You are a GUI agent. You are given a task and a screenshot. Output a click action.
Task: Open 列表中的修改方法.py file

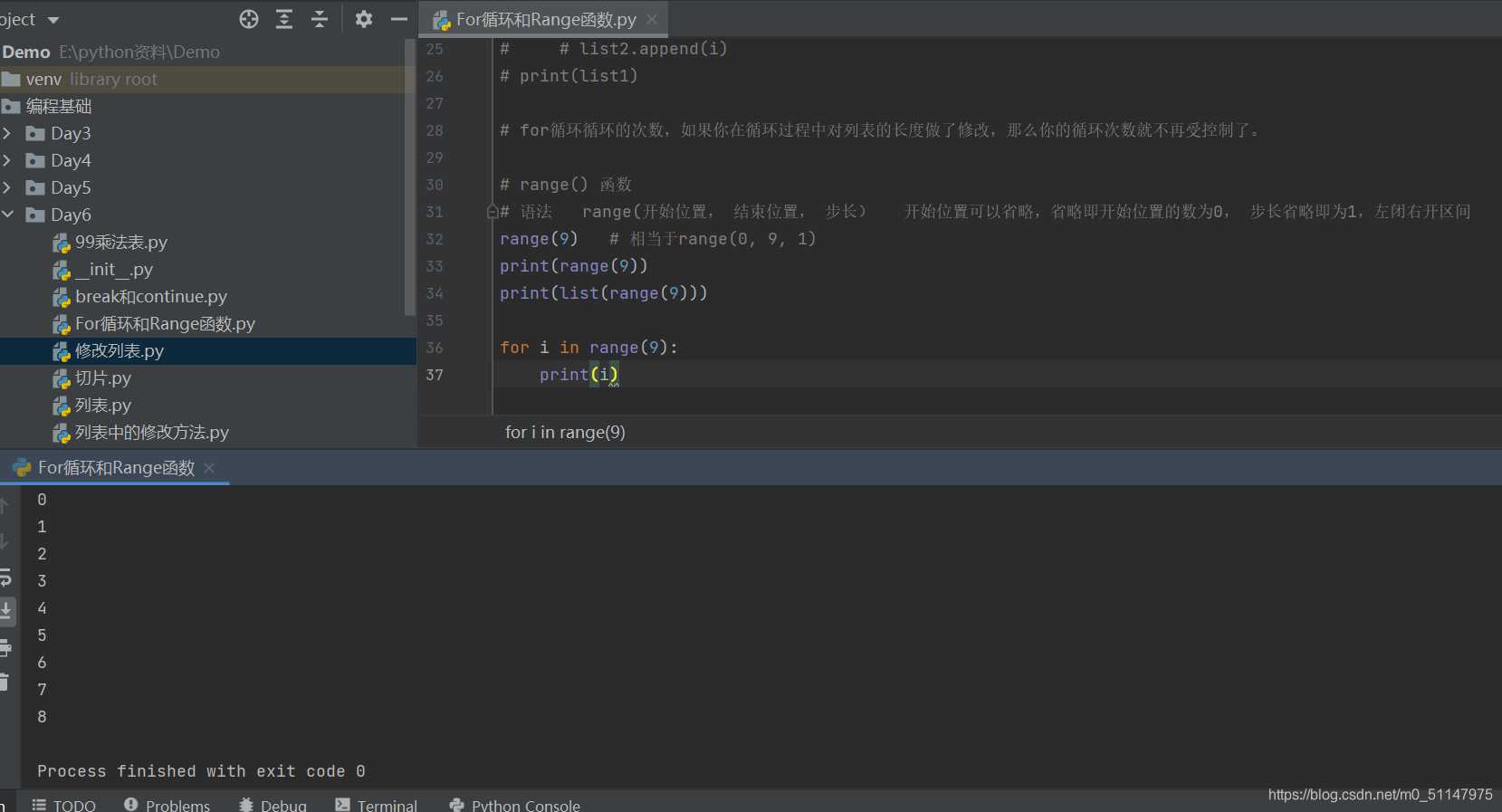(152, 433)
